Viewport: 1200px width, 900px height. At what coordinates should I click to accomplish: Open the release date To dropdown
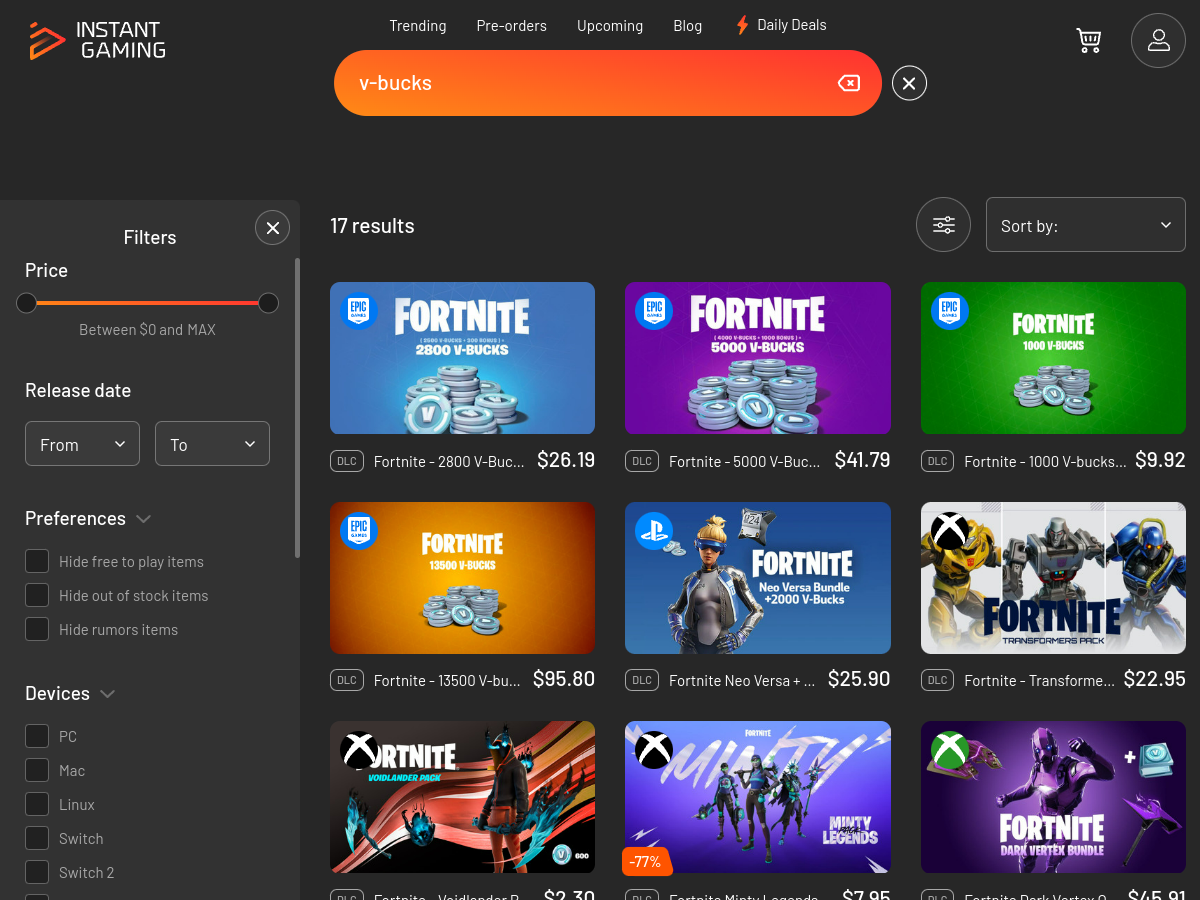[x=212, y=444]
